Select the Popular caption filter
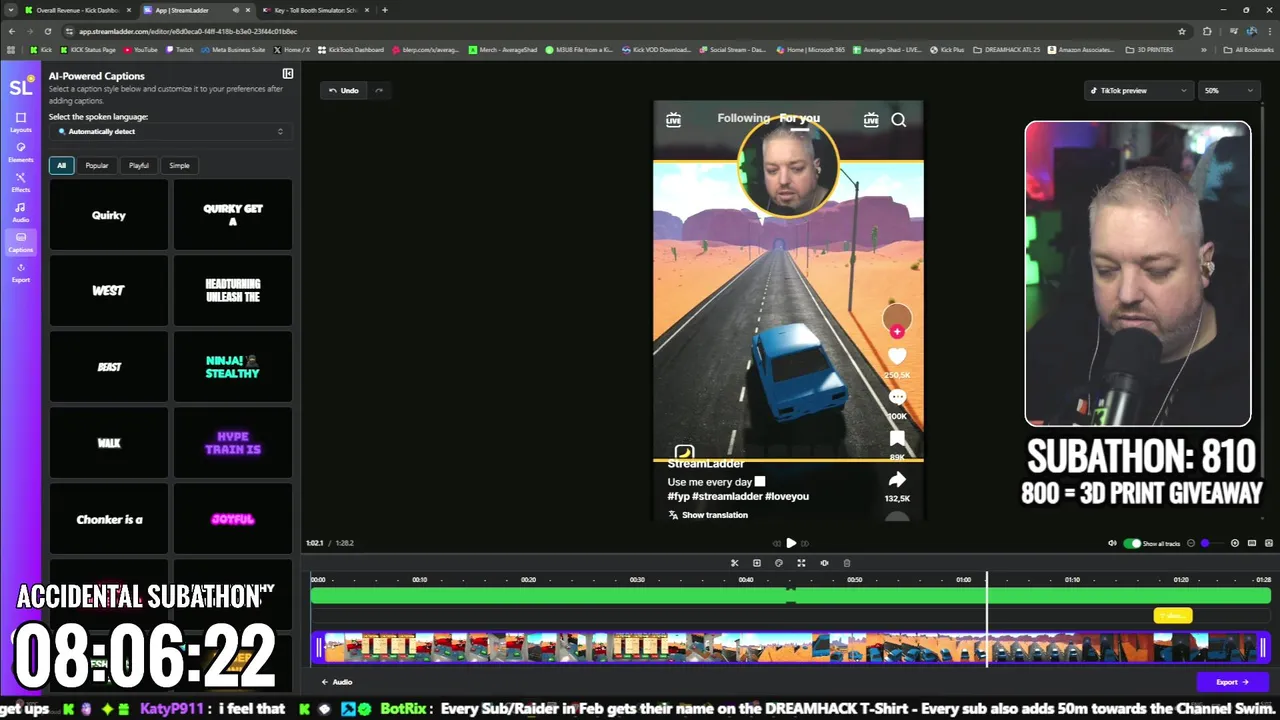This screenshot has width=1280, height=720. coord(97,165)
